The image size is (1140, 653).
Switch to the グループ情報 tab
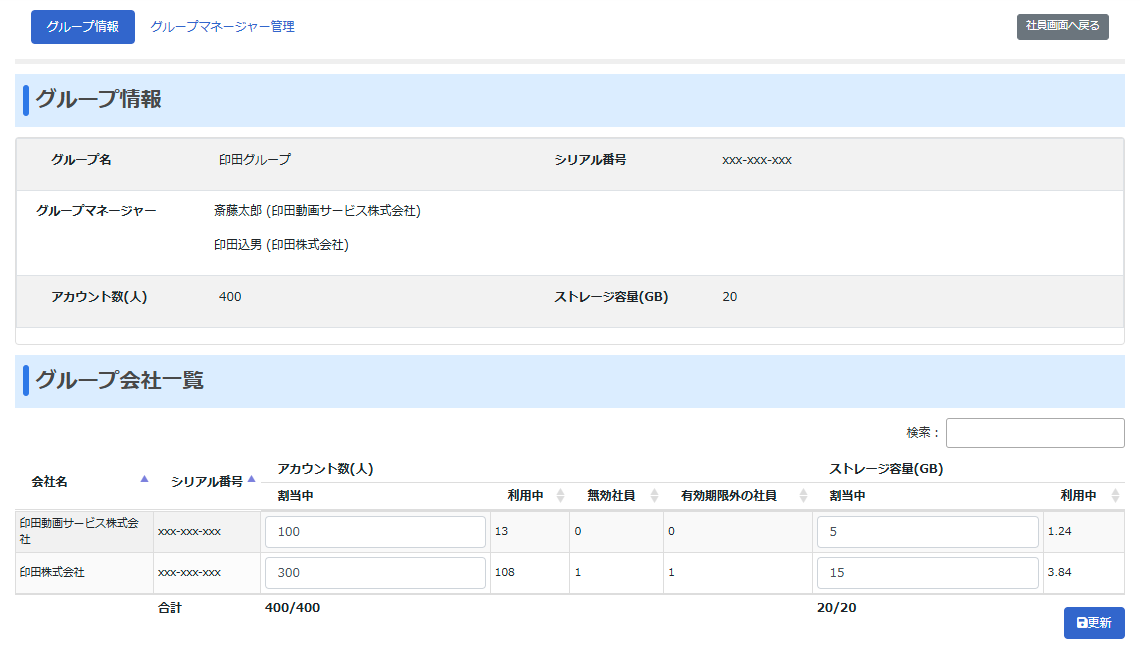pyautogui.click(x=83, y=27)
